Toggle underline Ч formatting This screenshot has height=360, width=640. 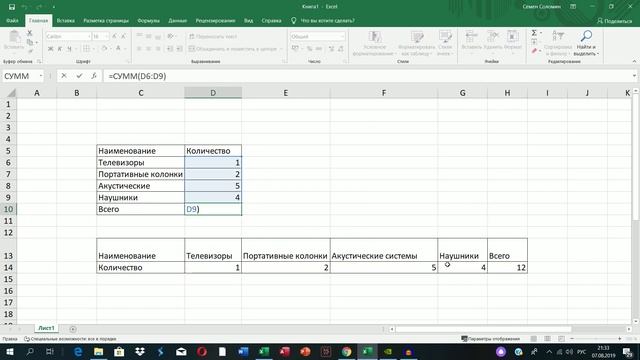pyautogui.click(x=69, y=49)
